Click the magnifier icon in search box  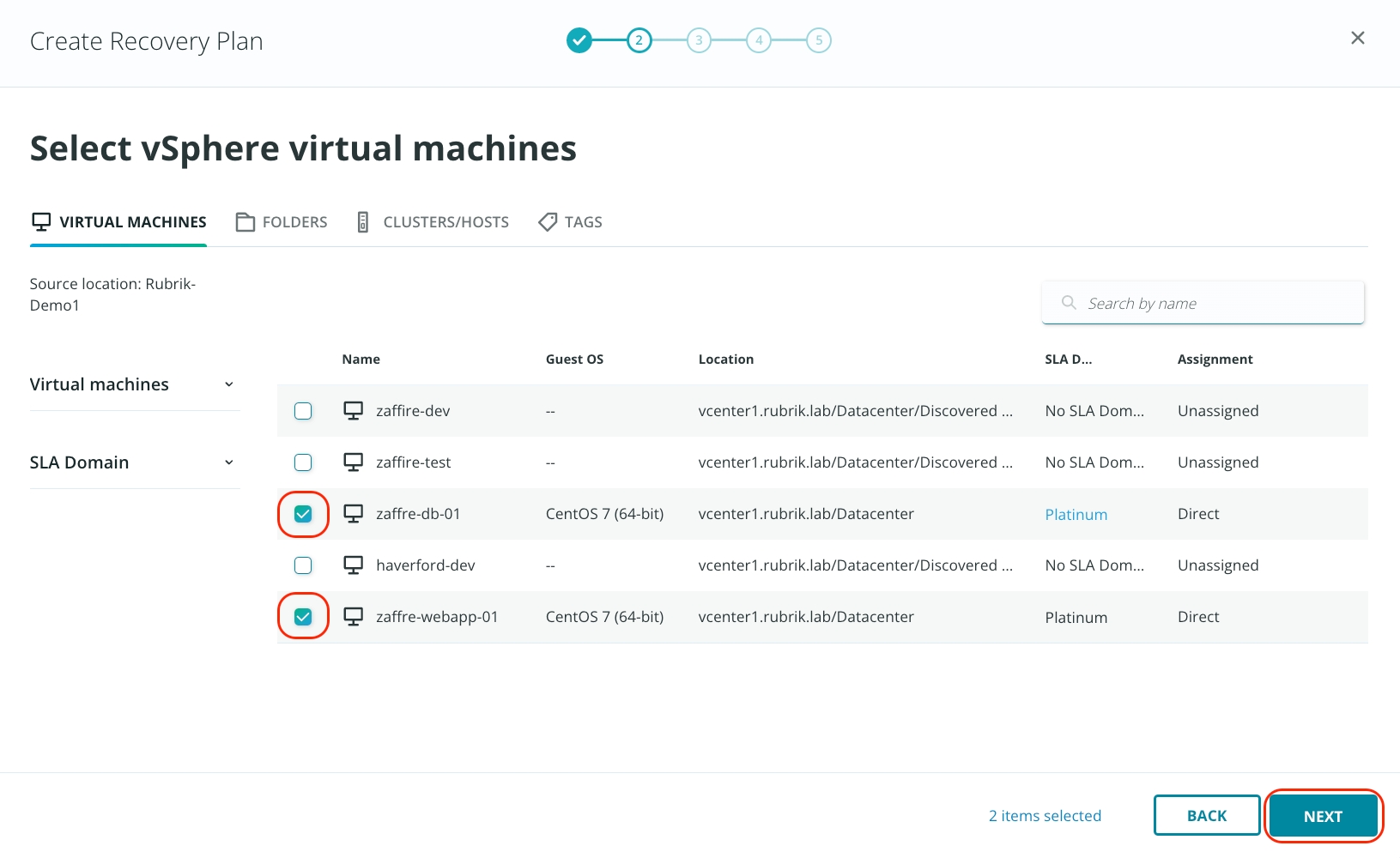1069,303
